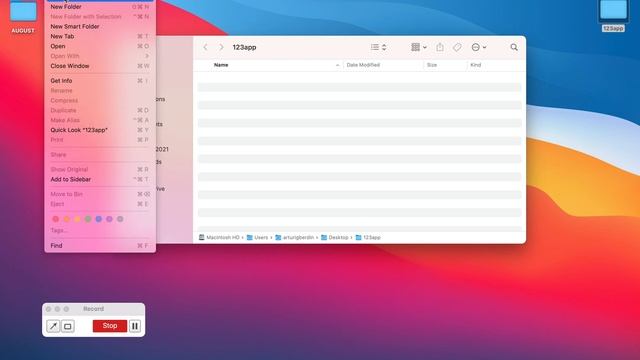
Task: Pick the green tag color dot
Action: coord(88,219)
